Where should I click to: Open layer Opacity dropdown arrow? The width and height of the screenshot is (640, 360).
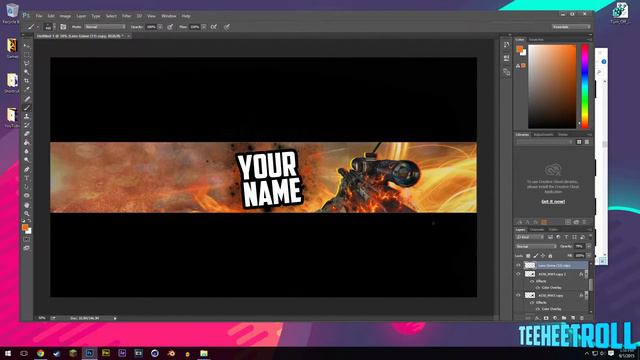pos(588,247)
